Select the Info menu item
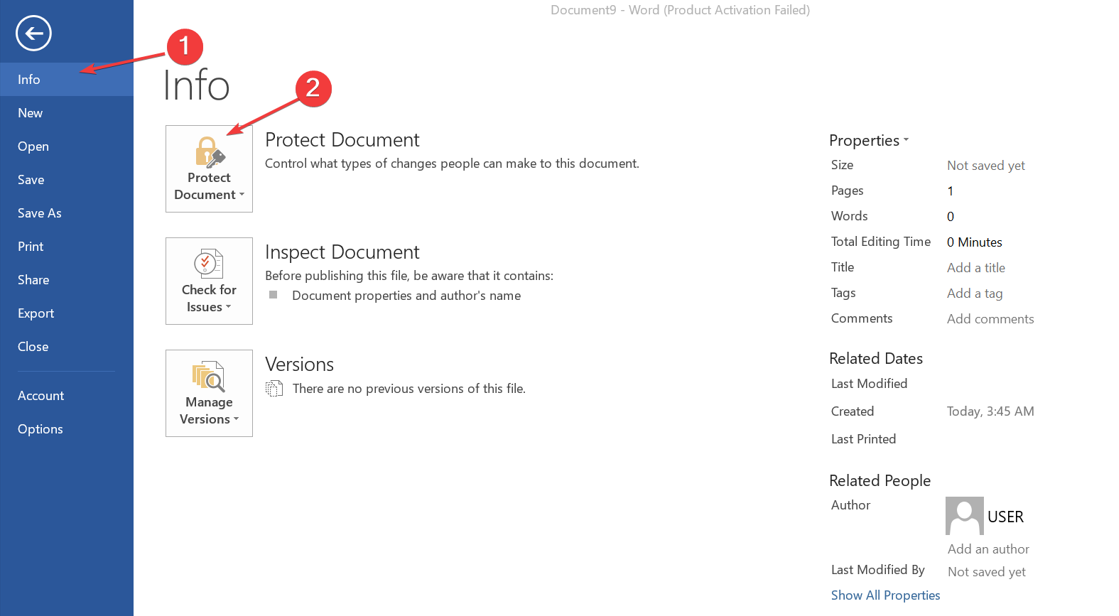This screenshot has height=616, width=1119. 66,79
